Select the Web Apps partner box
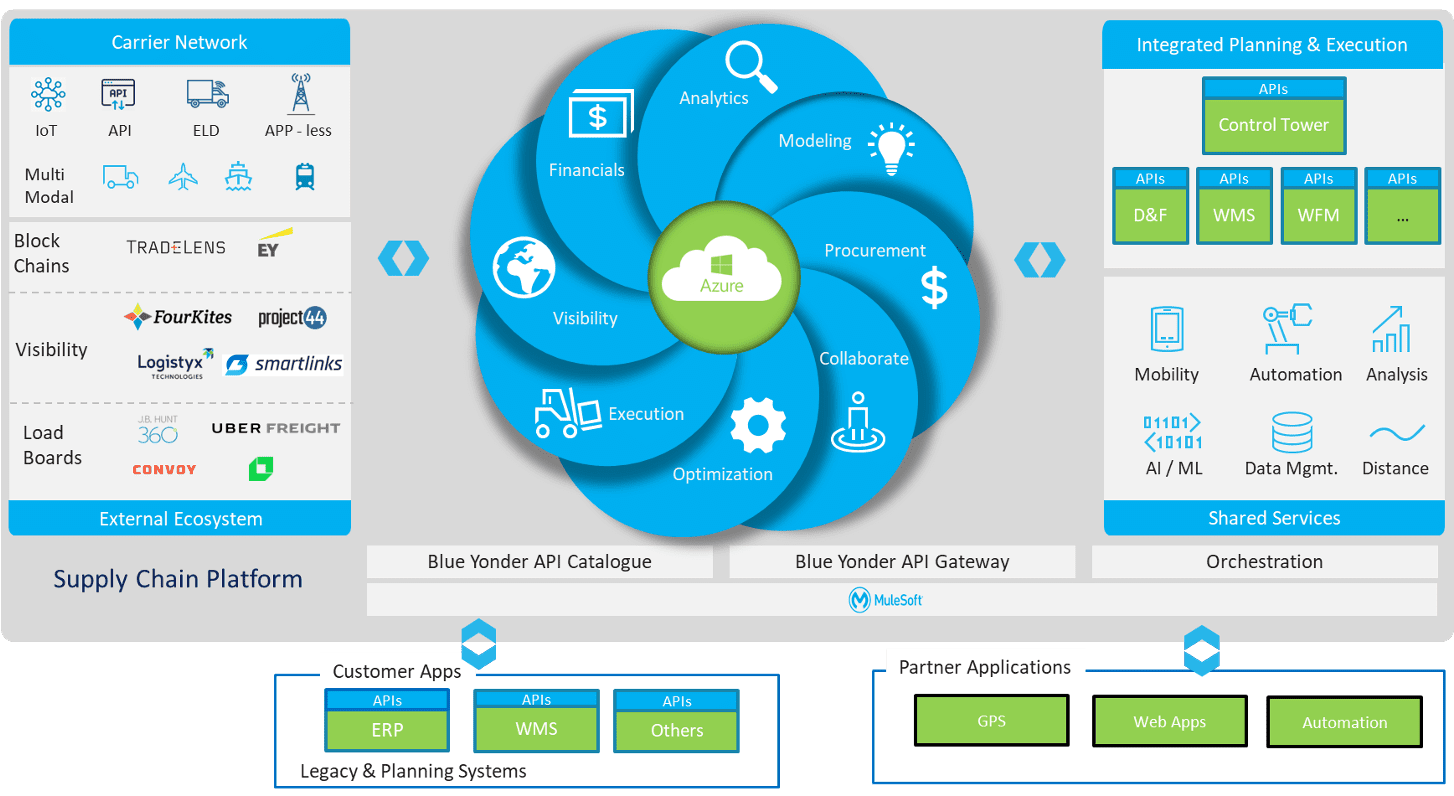Image resolution: width=1454 pixels, height=796 pixels. pyautogui.click(x=1169, y=721)
